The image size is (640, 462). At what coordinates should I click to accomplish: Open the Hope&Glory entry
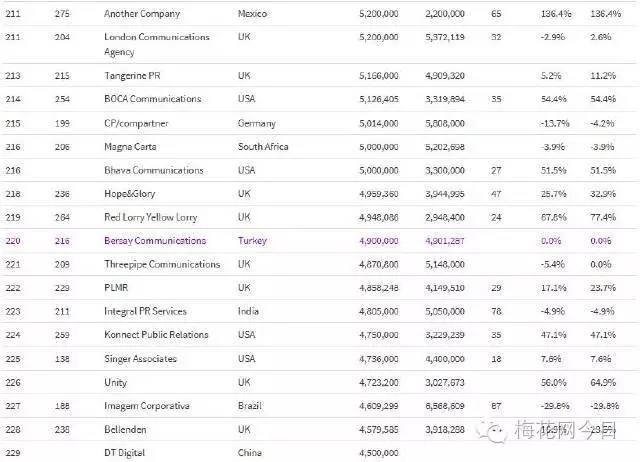(x=130, y=194)
